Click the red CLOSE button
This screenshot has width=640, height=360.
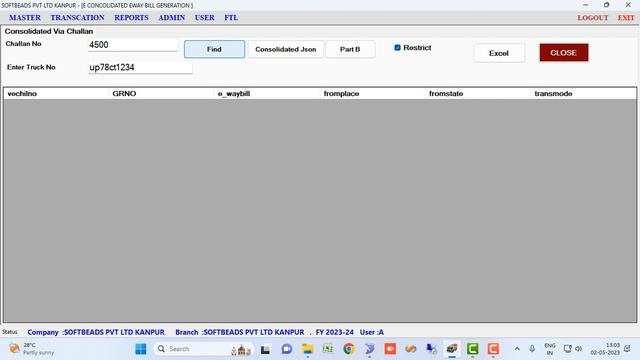pyautogui.click(x=563, y=53)
